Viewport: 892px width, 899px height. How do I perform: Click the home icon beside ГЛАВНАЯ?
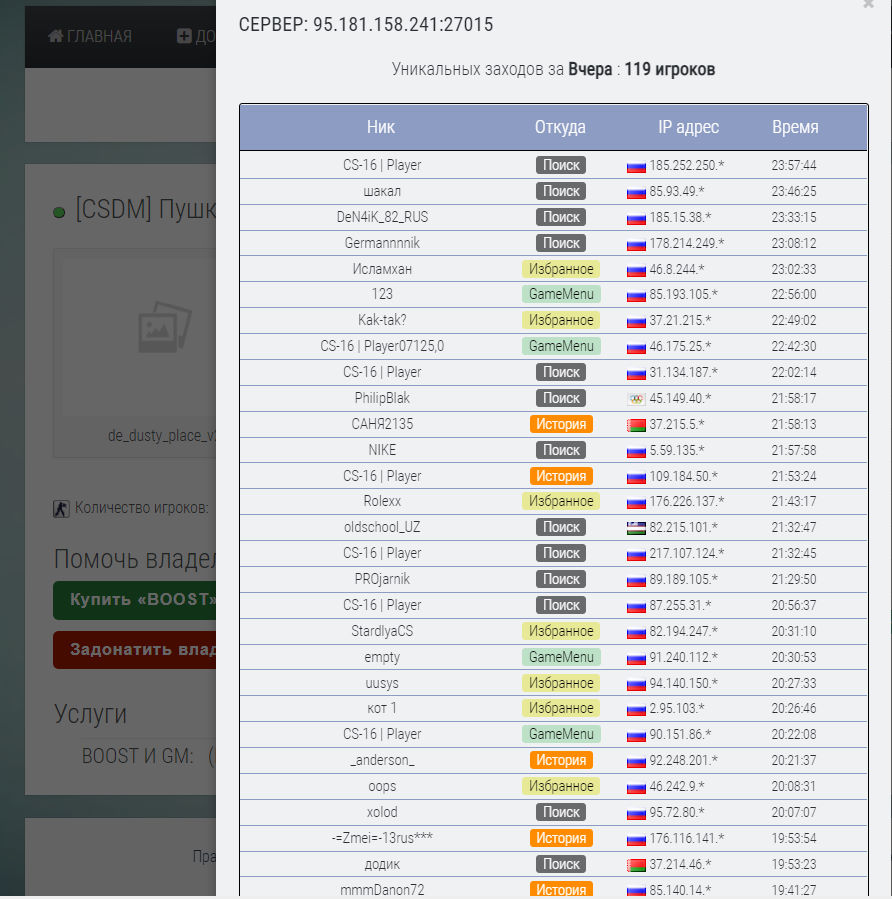coord(56,36)
